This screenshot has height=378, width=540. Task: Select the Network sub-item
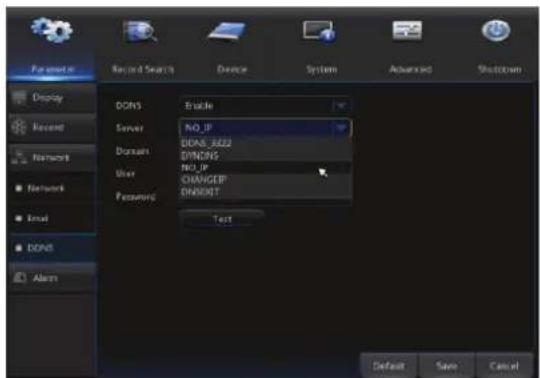pos(52,188)
